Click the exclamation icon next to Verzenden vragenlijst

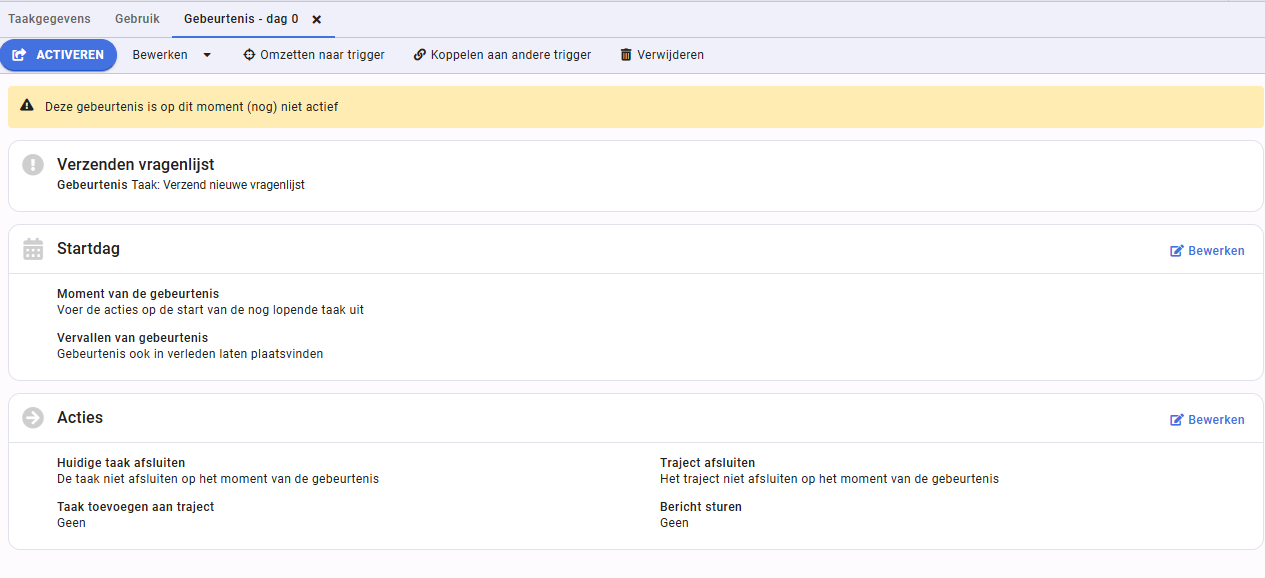pos(33,164)
